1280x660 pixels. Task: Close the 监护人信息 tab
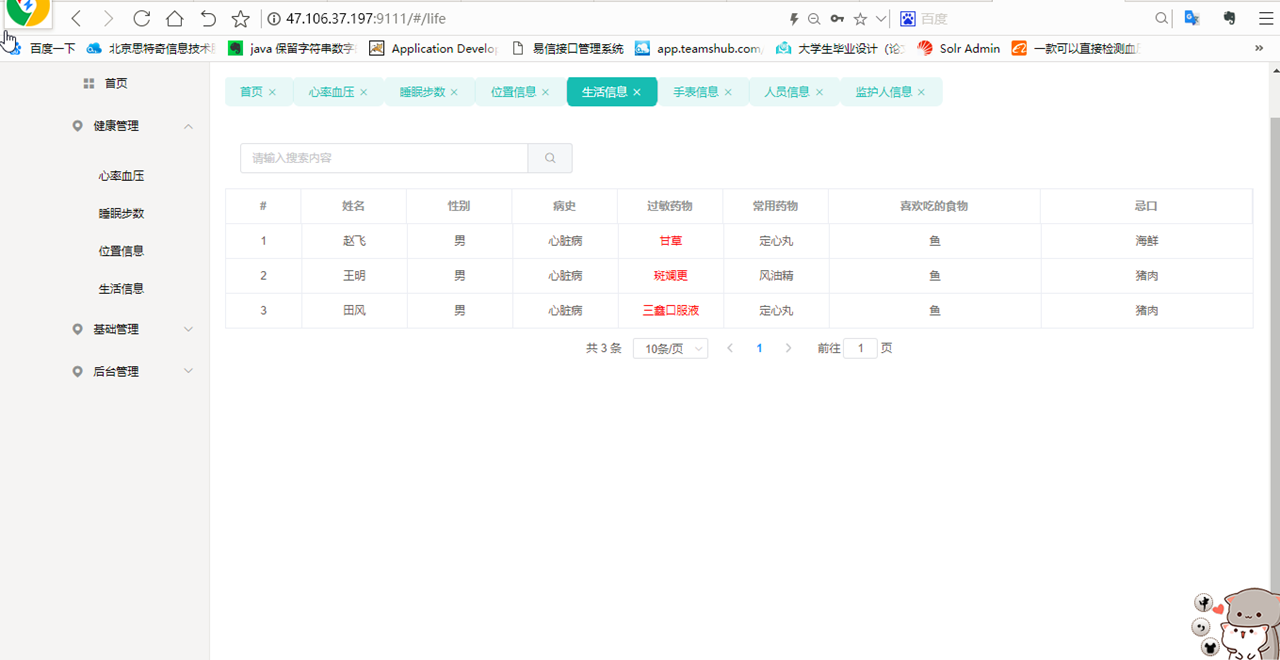921,92
